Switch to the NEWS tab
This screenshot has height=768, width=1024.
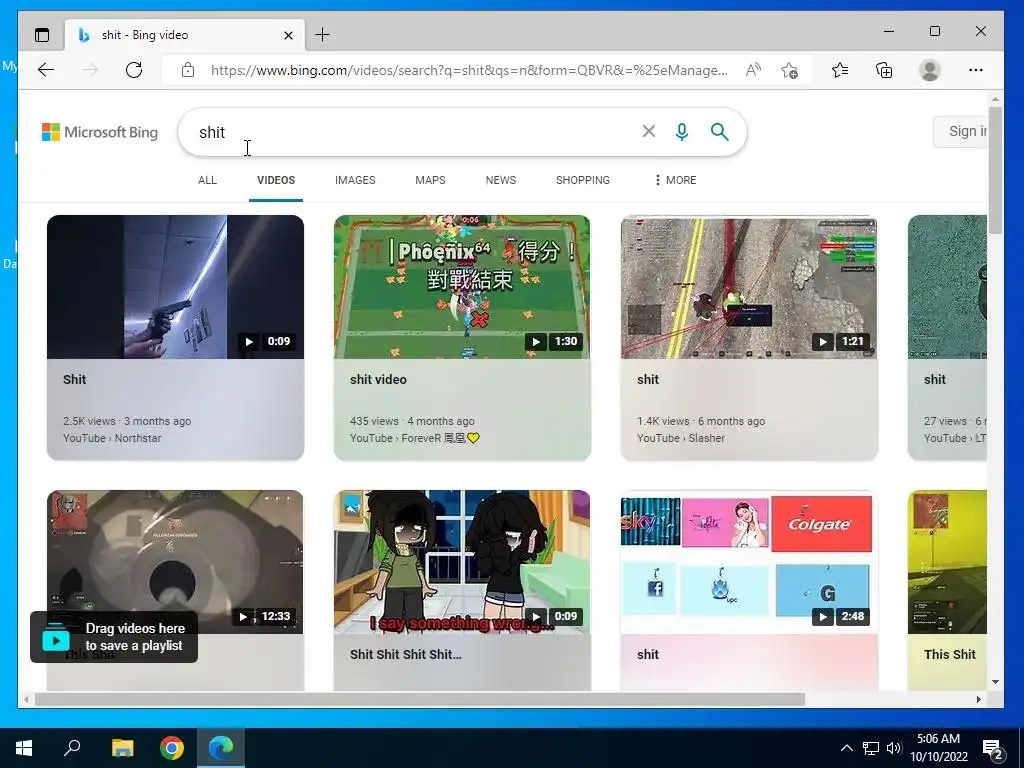(501, 180)
